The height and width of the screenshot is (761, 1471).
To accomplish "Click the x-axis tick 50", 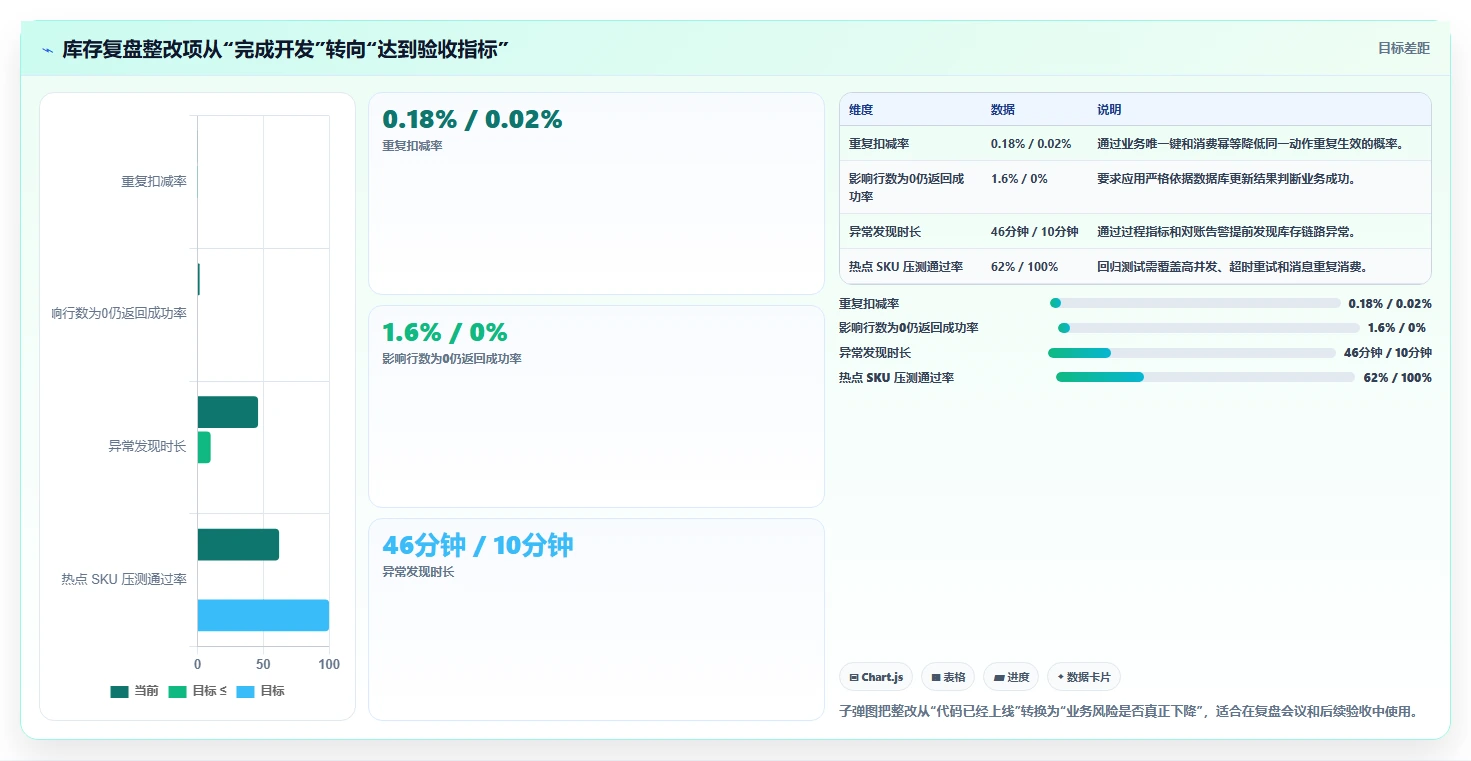I will (263, 665).
